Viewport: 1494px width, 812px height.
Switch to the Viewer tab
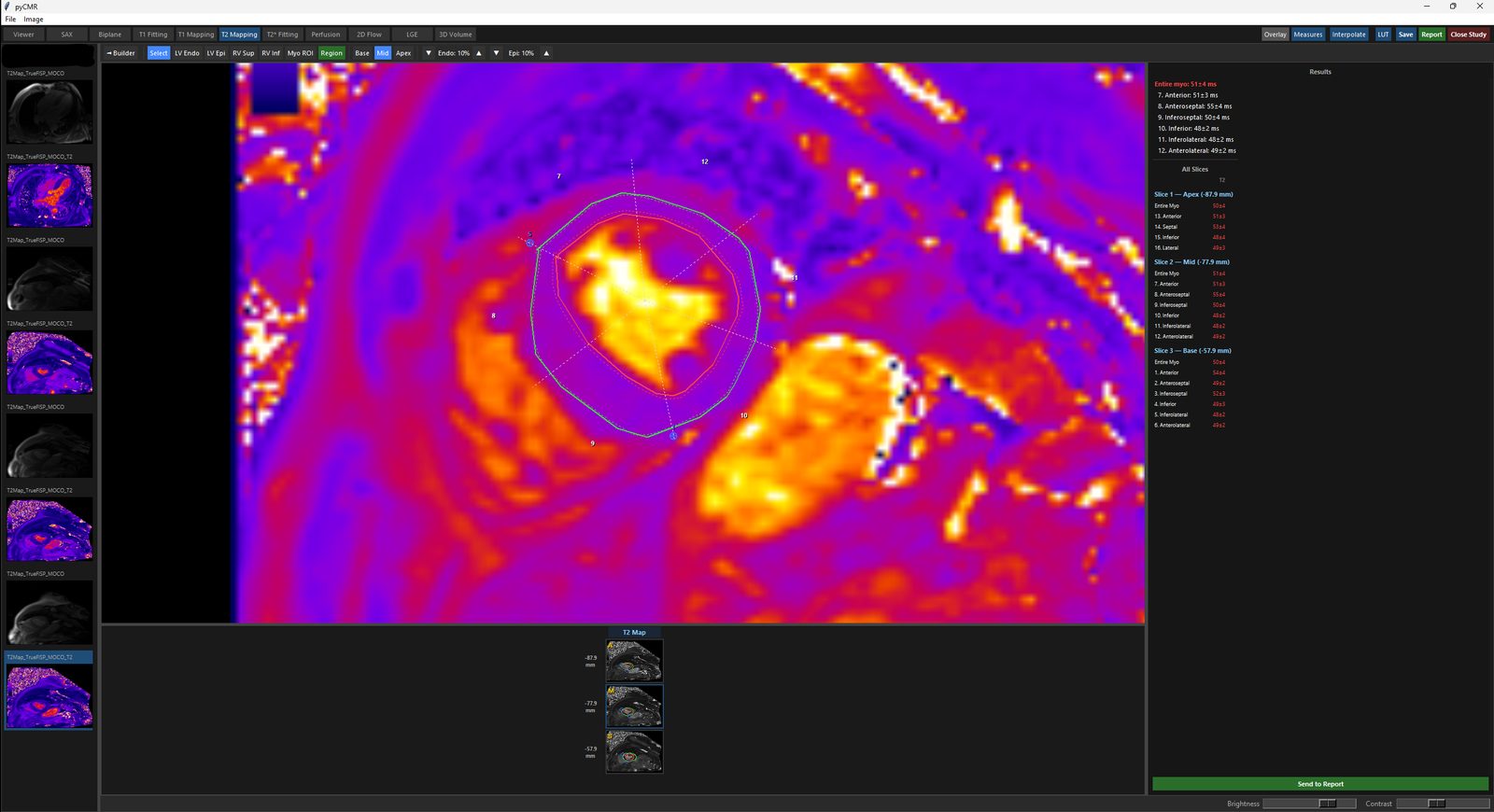[x=24, y=35]
